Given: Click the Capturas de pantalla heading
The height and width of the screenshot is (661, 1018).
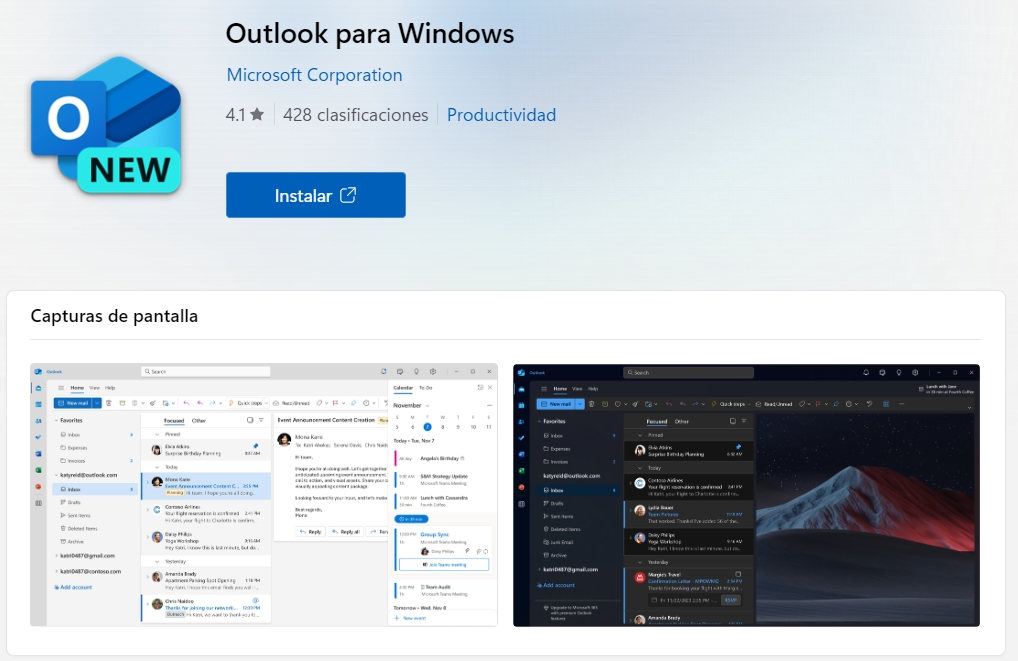Looking at the screenshot, I should click(114, 316).
